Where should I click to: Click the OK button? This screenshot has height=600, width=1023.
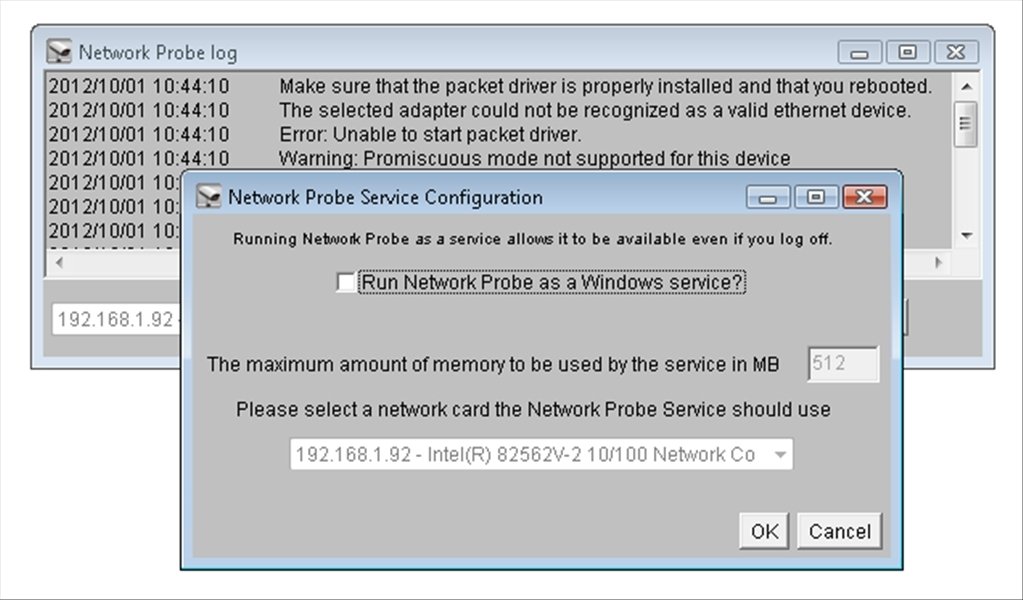point(764,531)
